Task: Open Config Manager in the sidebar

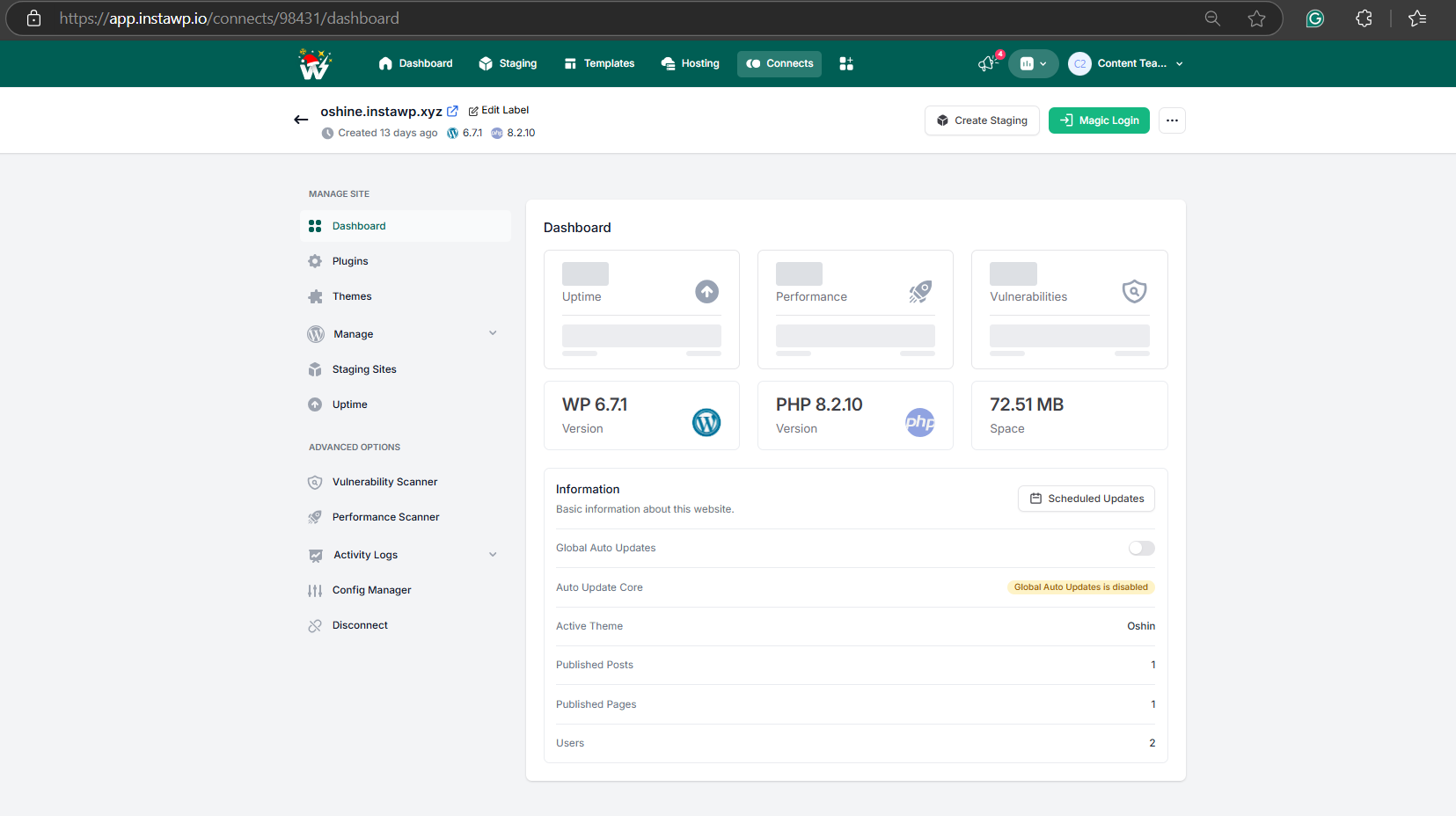Action: point(405,590)
